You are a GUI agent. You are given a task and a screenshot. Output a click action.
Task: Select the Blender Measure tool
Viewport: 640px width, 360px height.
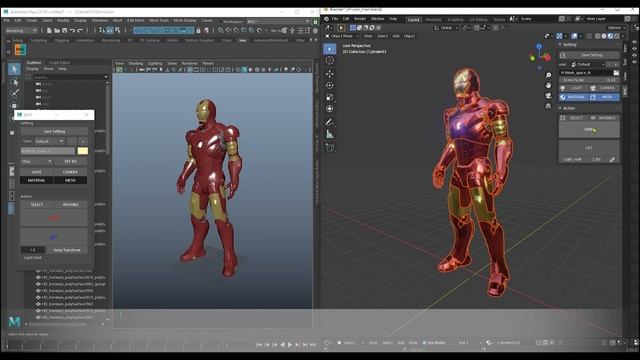(x=330, y=134)
